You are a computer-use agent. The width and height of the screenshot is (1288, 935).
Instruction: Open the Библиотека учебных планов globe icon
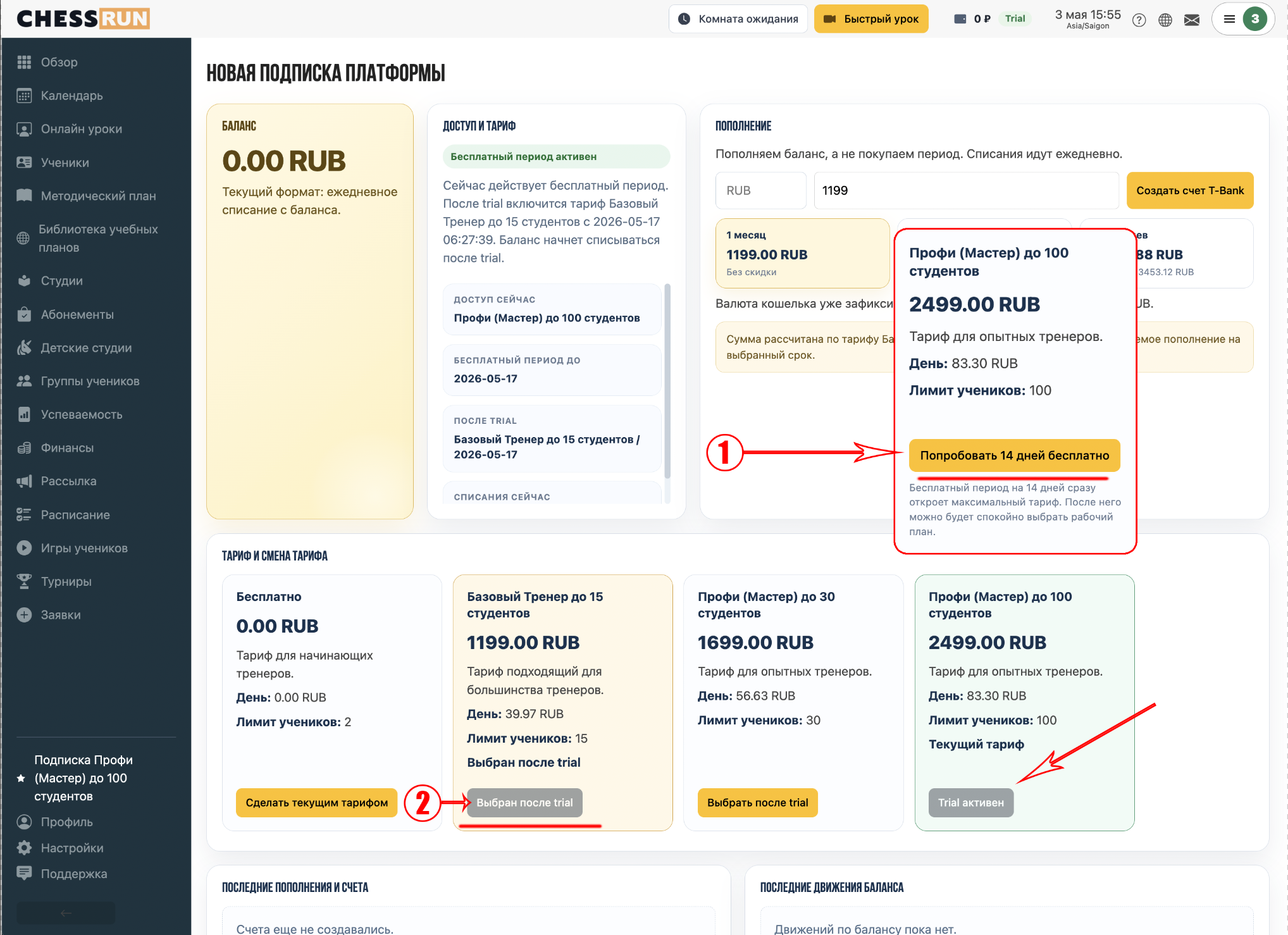23,238
